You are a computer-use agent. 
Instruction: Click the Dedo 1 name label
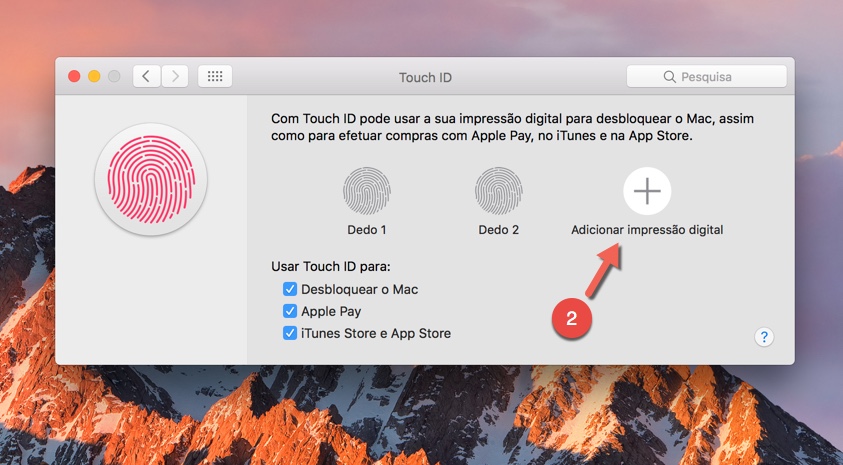367,230
